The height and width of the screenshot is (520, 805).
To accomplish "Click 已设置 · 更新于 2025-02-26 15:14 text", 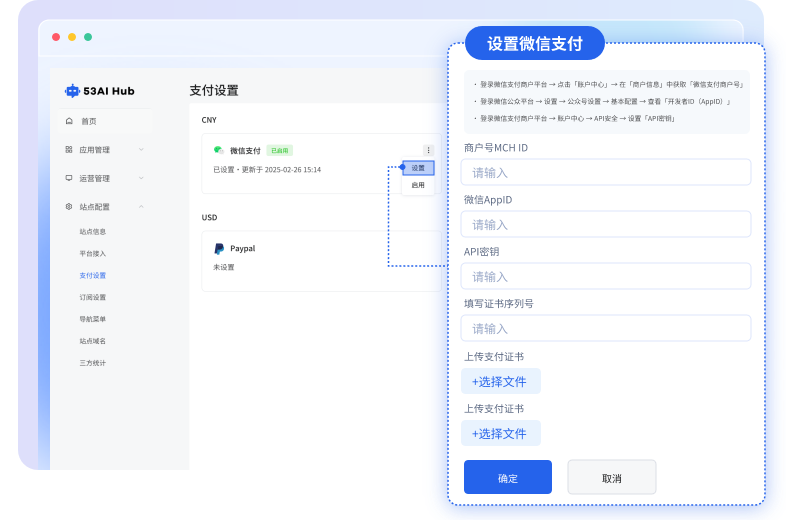I will [x=267, y=169].
